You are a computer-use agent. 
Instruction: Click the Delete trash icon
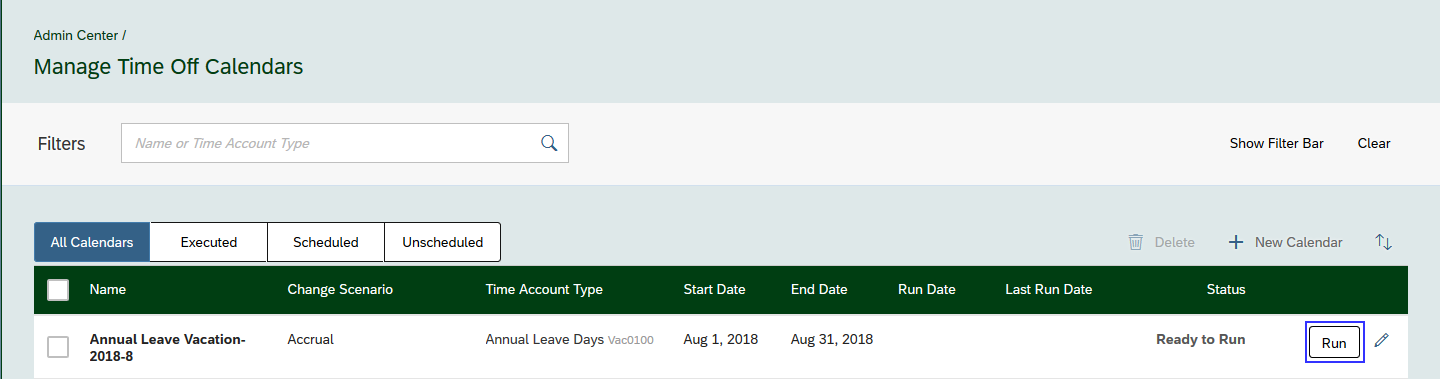coord(1136,242)
